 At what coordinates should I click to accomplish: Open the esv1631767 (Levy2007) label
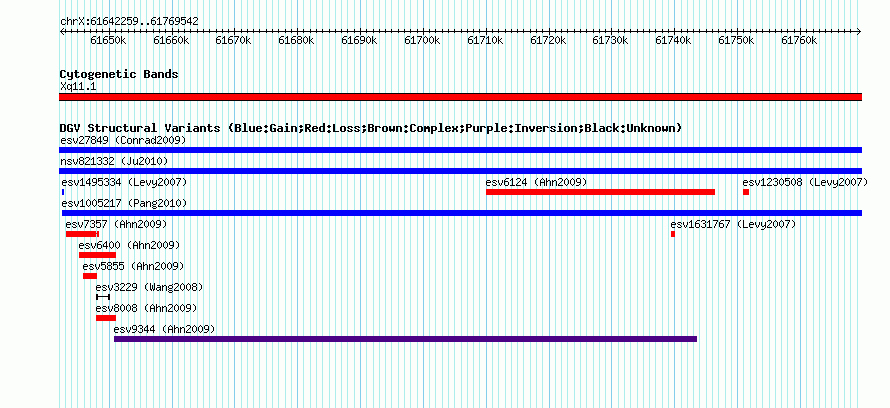733,224
